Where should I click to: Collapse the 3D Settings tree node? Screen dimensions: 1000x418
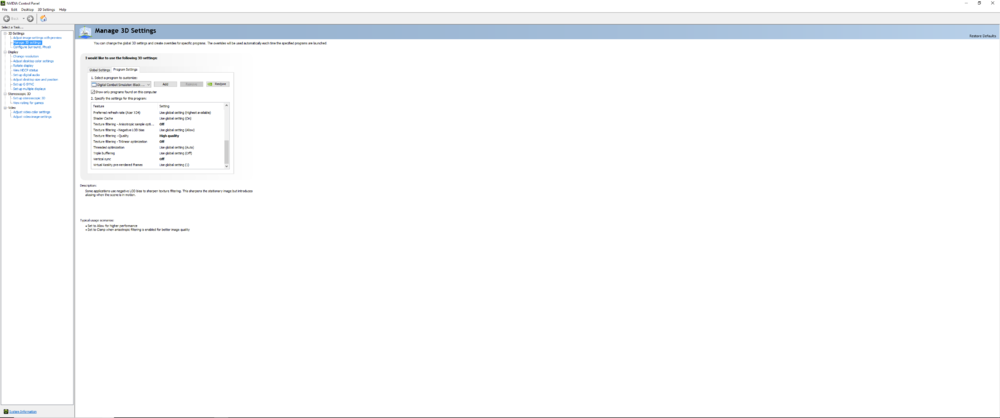tap(4, 33)
